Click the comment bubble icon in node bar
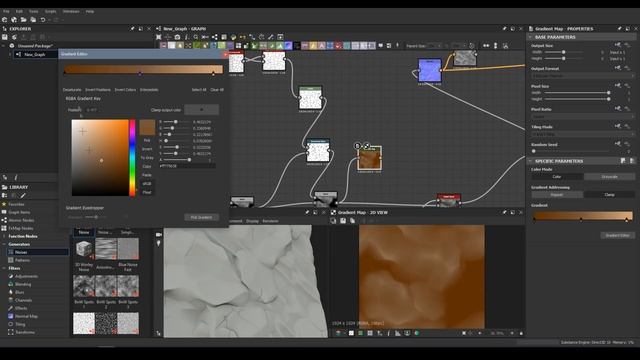 (x=380, y=46)
